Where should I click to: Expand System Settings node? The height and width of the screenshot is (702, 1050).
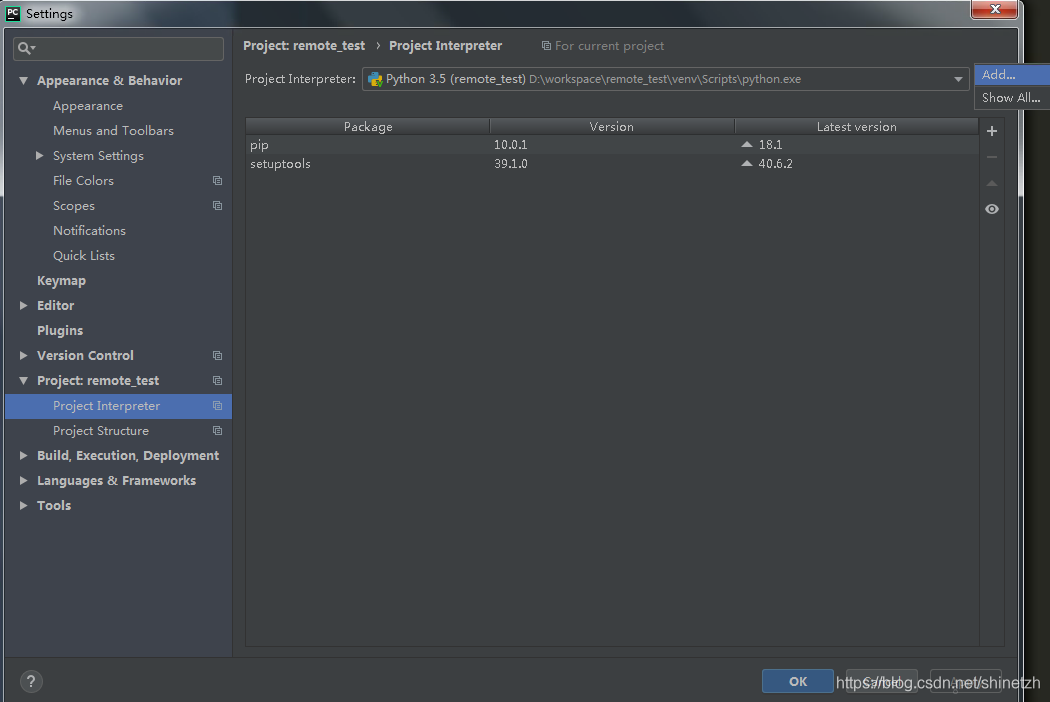40,155
